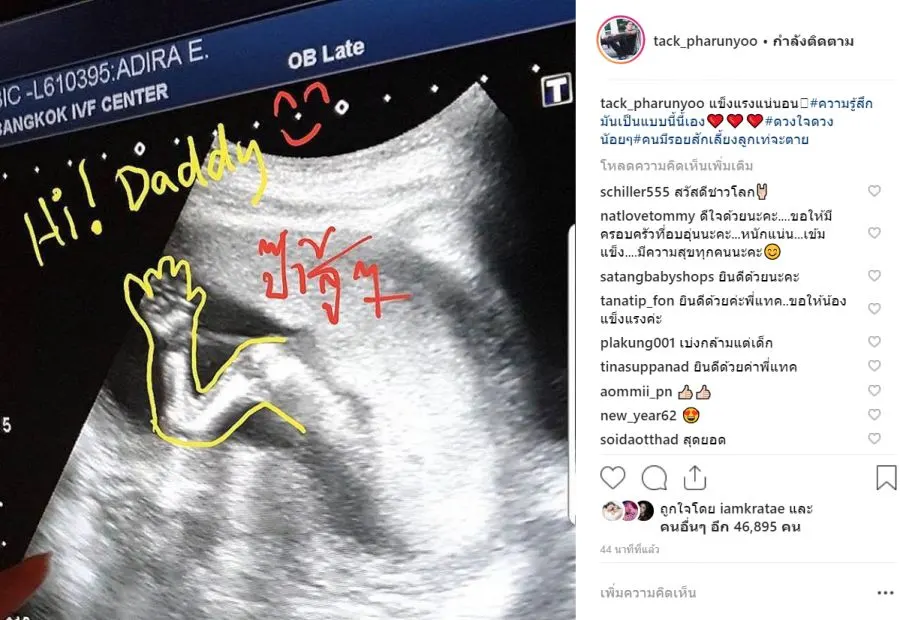Open tack_pharunyoo profile picture
The width and height of the screenshot is (900, 620).
(x=620, y=40)
